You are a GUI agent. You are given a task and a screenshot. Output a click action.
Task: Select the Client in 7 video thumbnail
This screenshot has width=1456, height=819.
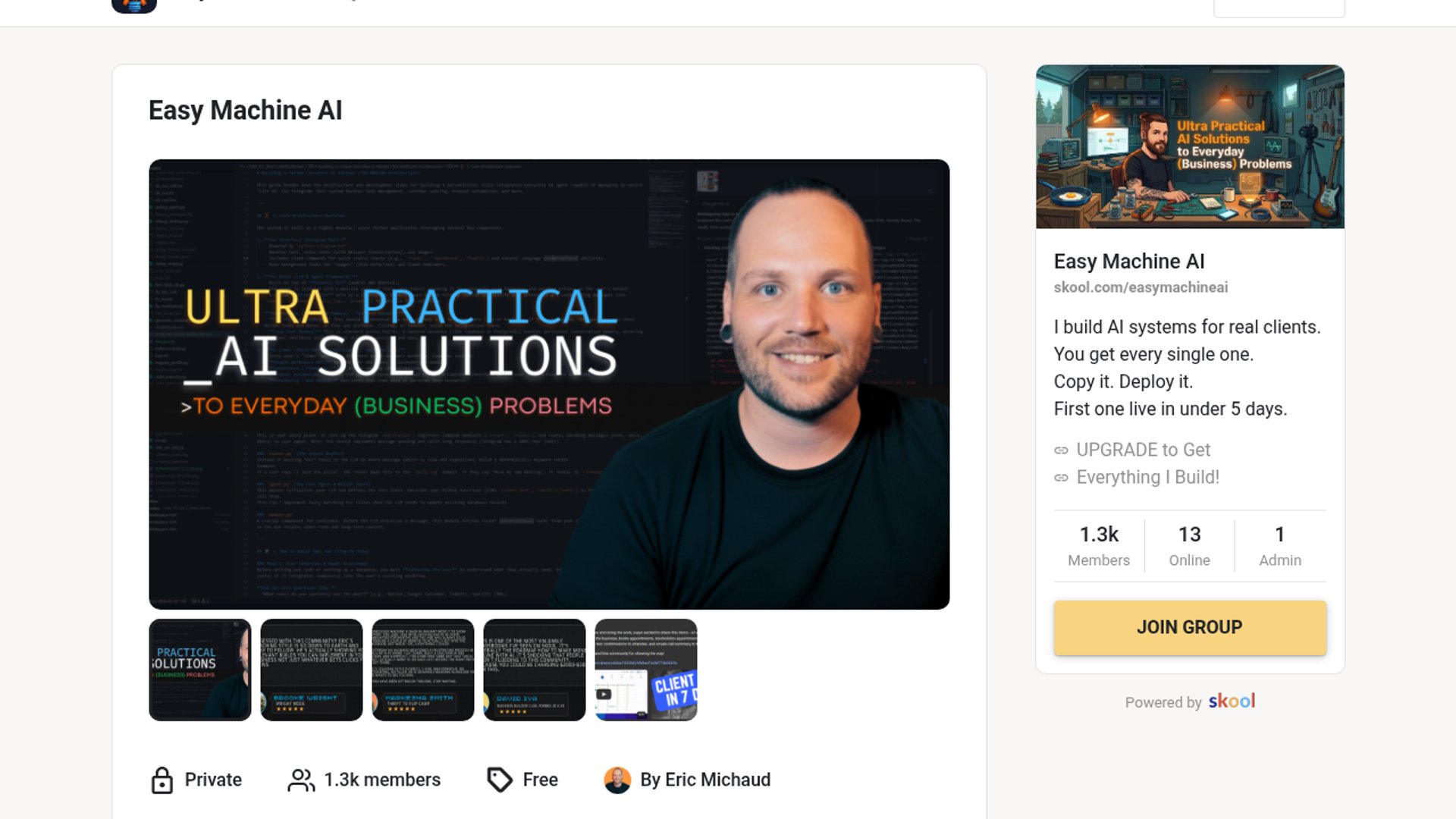click(646, 670)
